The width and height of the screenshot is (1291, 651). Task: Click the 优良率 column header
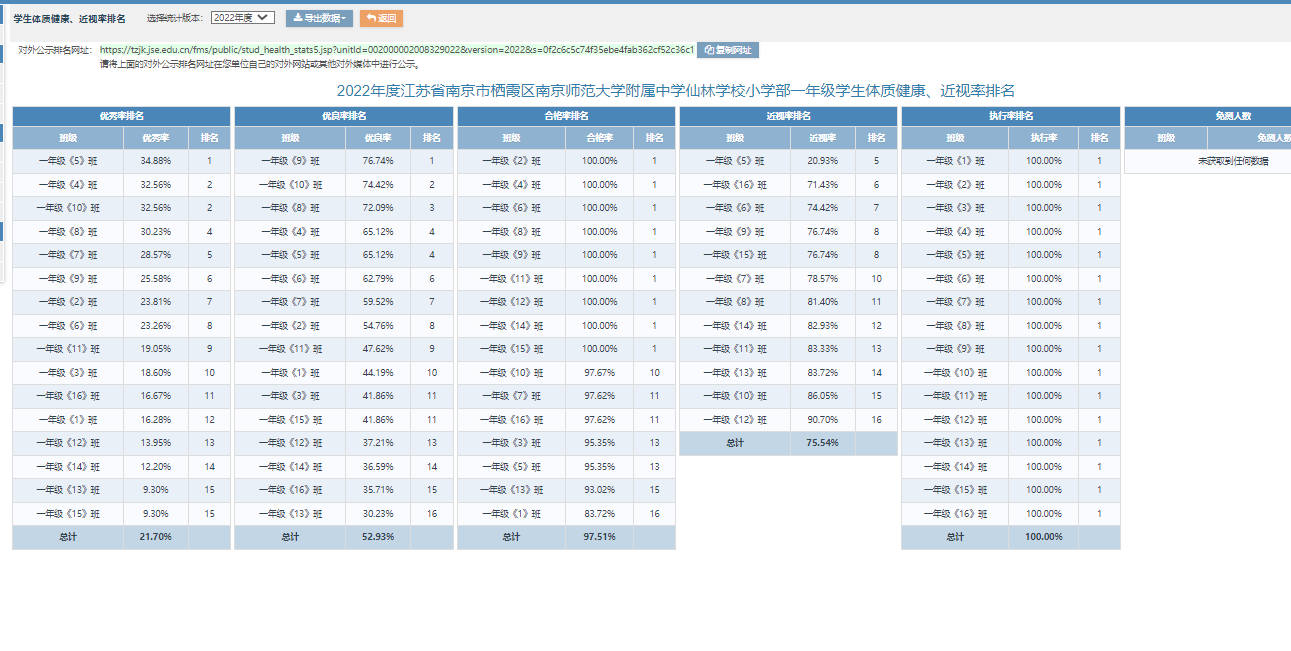(378, 138)
